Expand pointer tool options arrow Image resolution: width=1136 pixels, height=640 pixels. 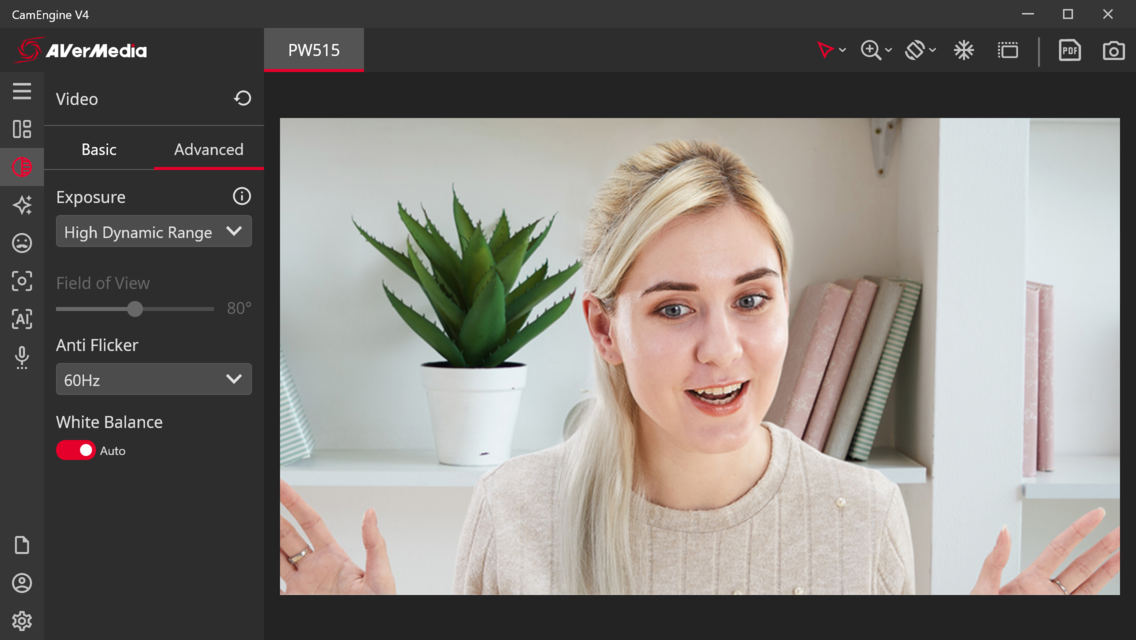[x=843, y=51]
